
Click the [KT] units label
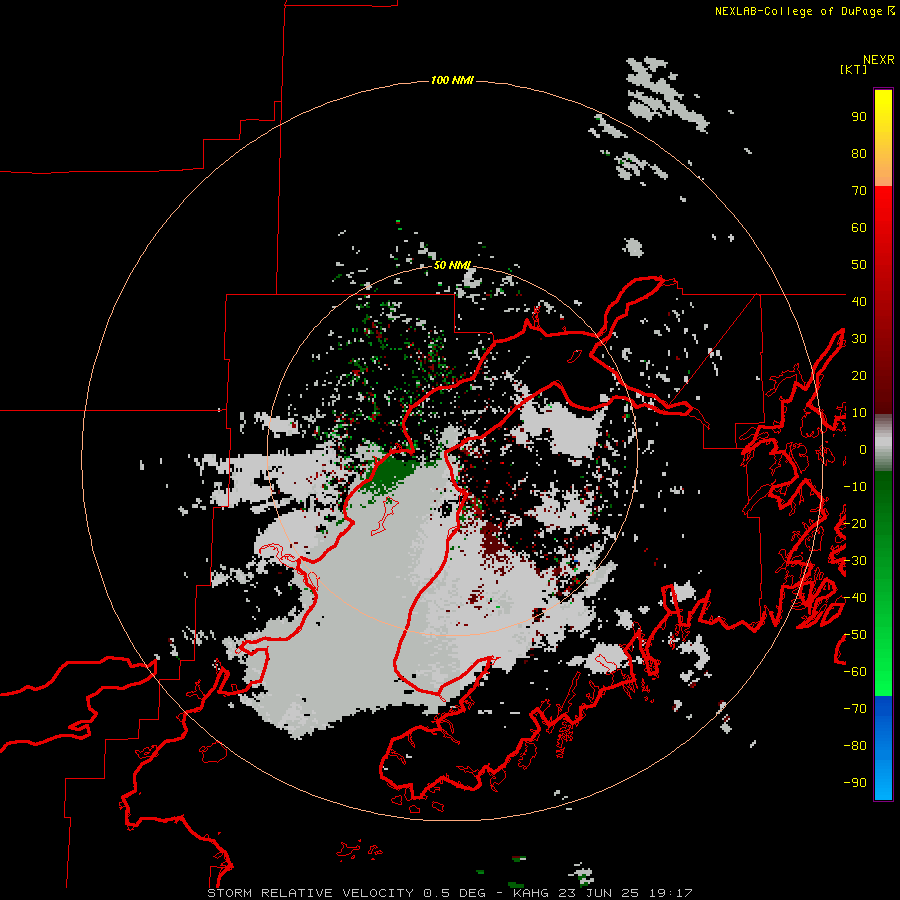pyautogui.click(x=854, y=69)
